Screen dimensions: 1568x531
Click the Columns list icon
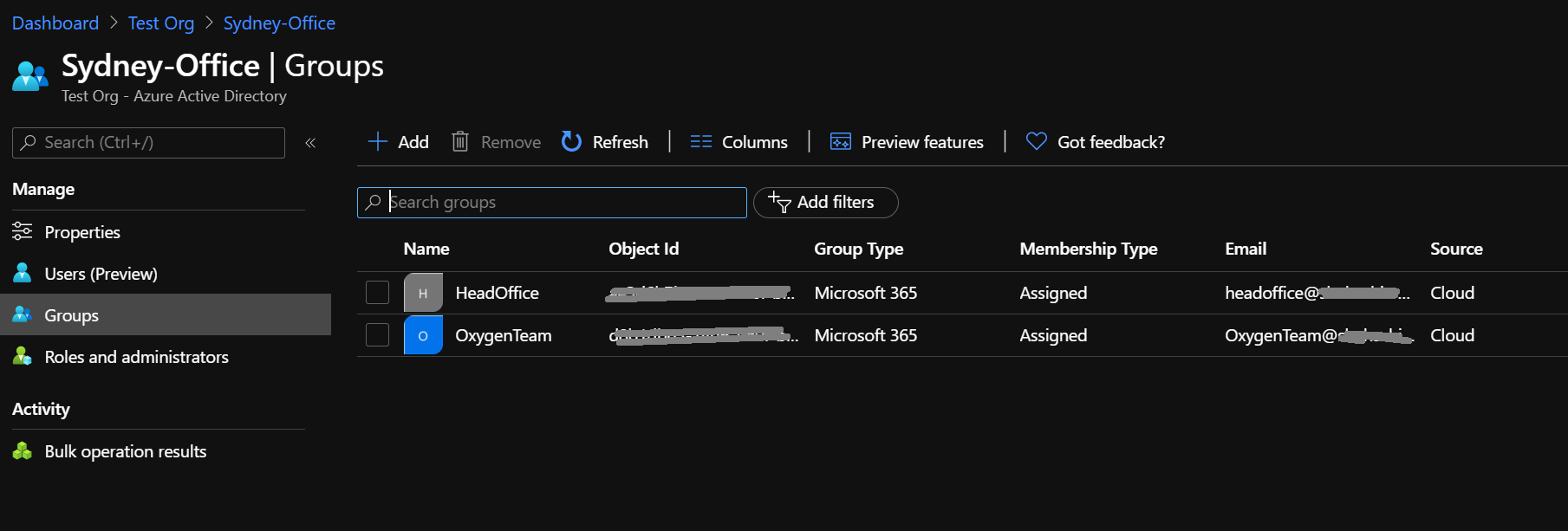point(701,141)
